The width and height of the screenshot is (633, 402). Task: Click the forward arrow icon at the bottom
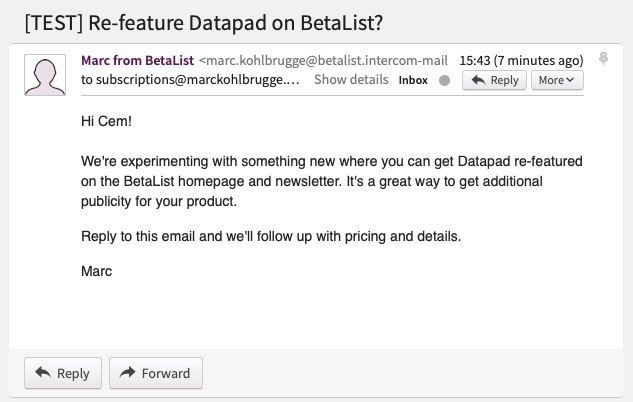[127, 373]
